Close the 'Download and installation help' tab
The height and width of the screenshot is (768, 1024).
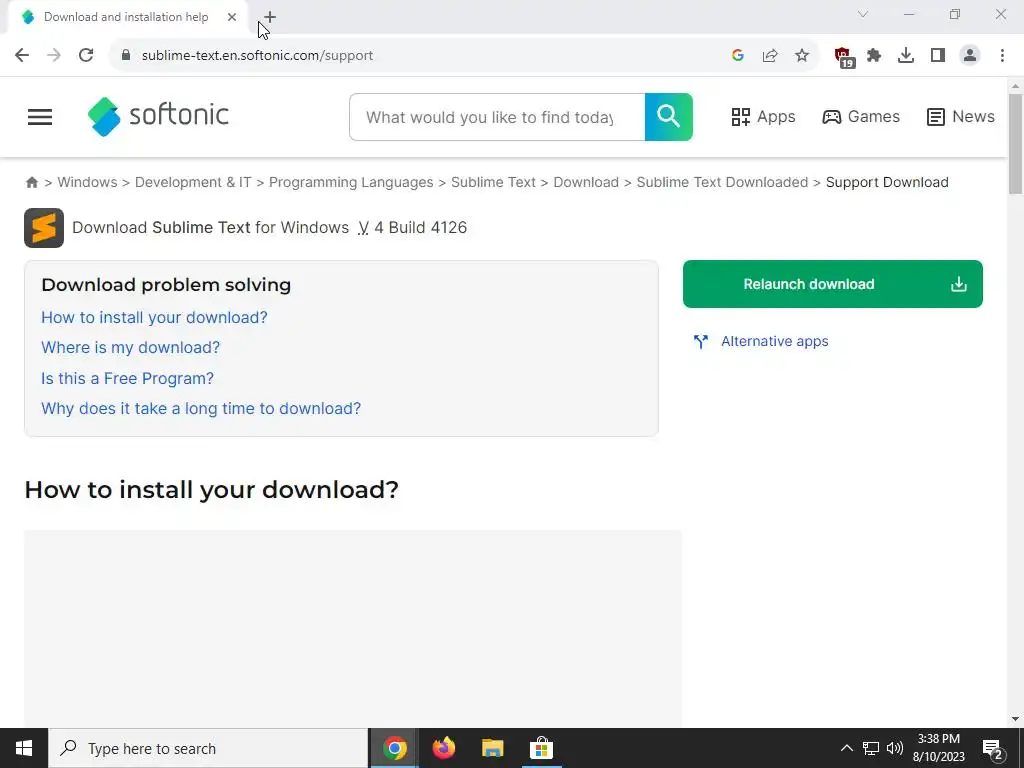232,17
